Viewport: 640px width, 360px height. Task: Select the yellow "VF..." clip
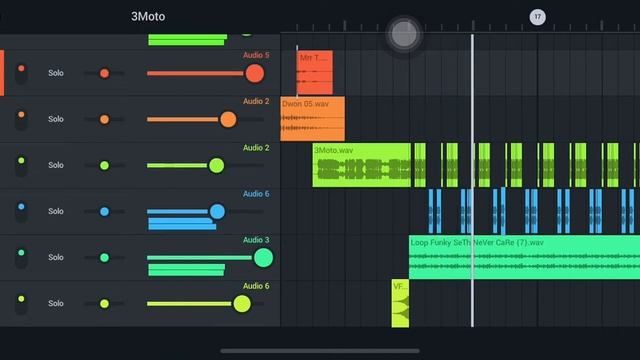pos(400,303)
